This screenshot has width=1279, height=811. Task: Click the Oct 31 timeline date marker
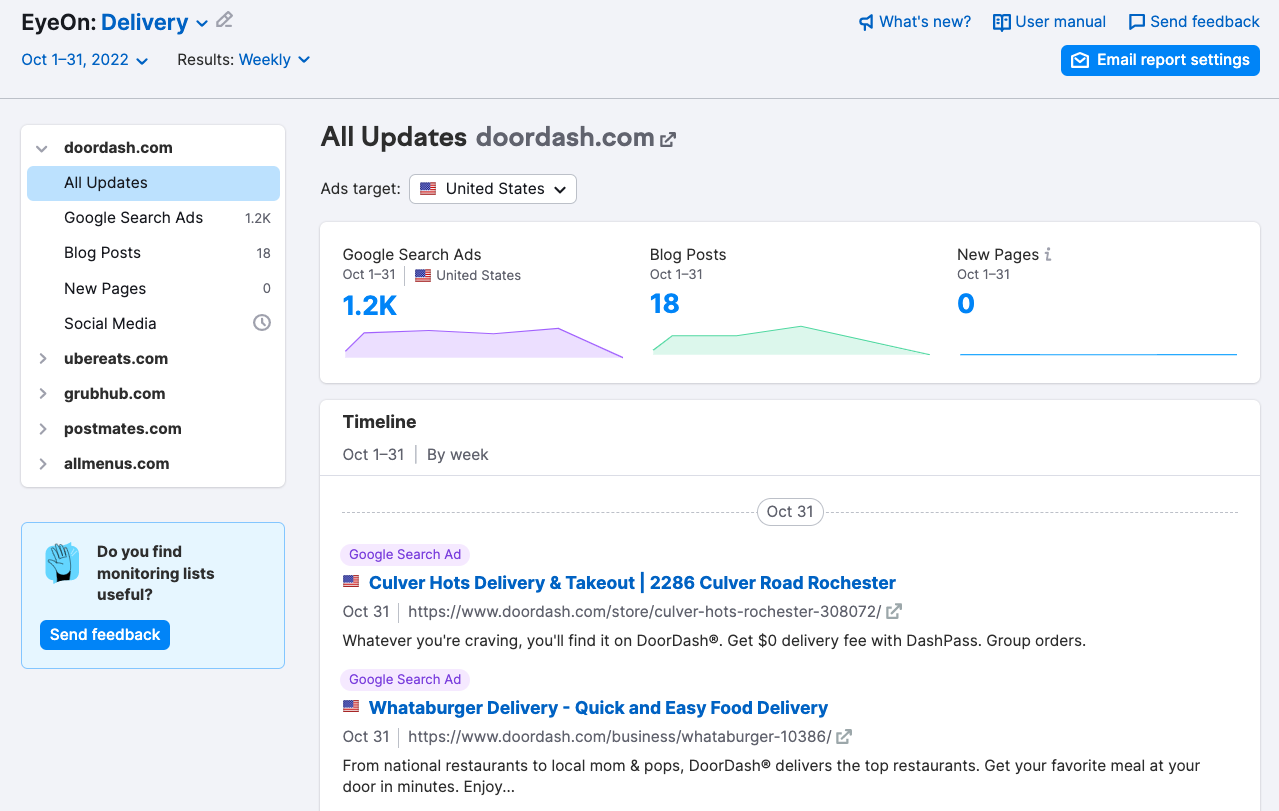pyautogui.click(x=790, y=512)
